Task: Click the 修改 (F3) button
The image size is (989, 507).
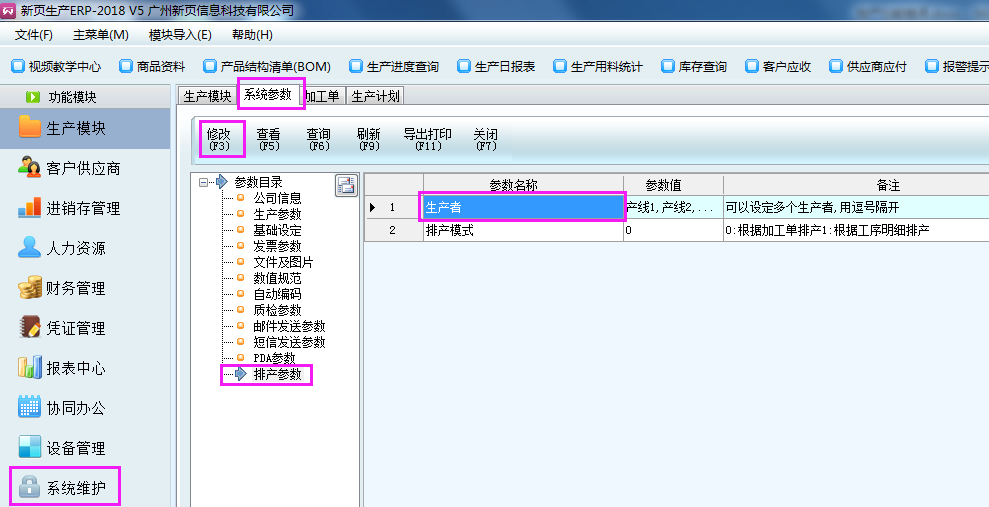Action: coord(219,139)
